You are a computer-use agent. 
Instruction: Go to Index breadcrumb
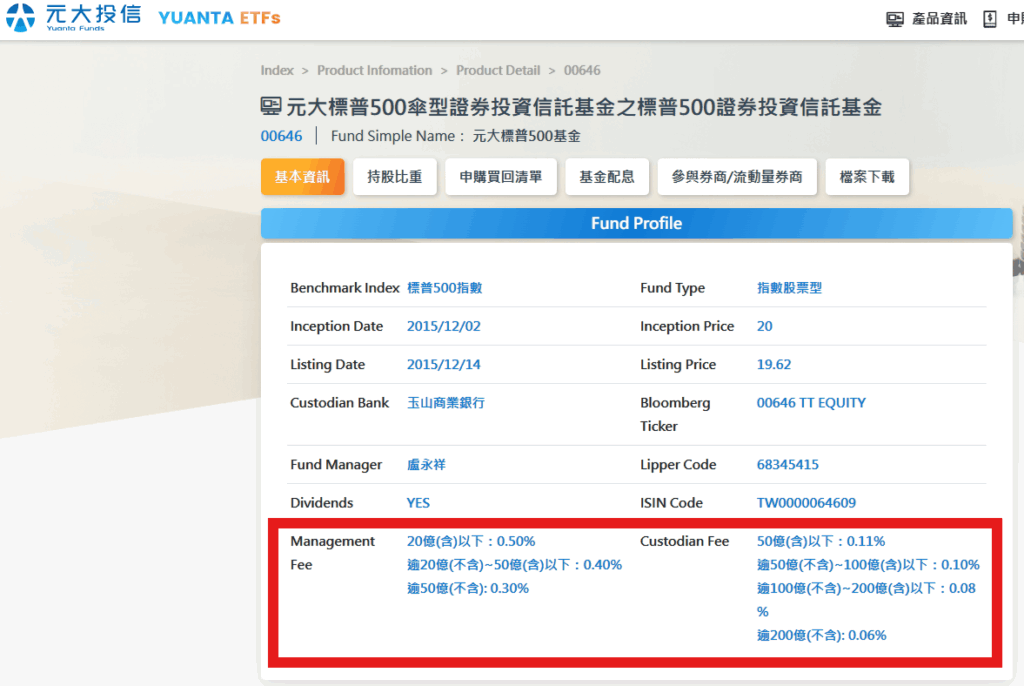277,70
